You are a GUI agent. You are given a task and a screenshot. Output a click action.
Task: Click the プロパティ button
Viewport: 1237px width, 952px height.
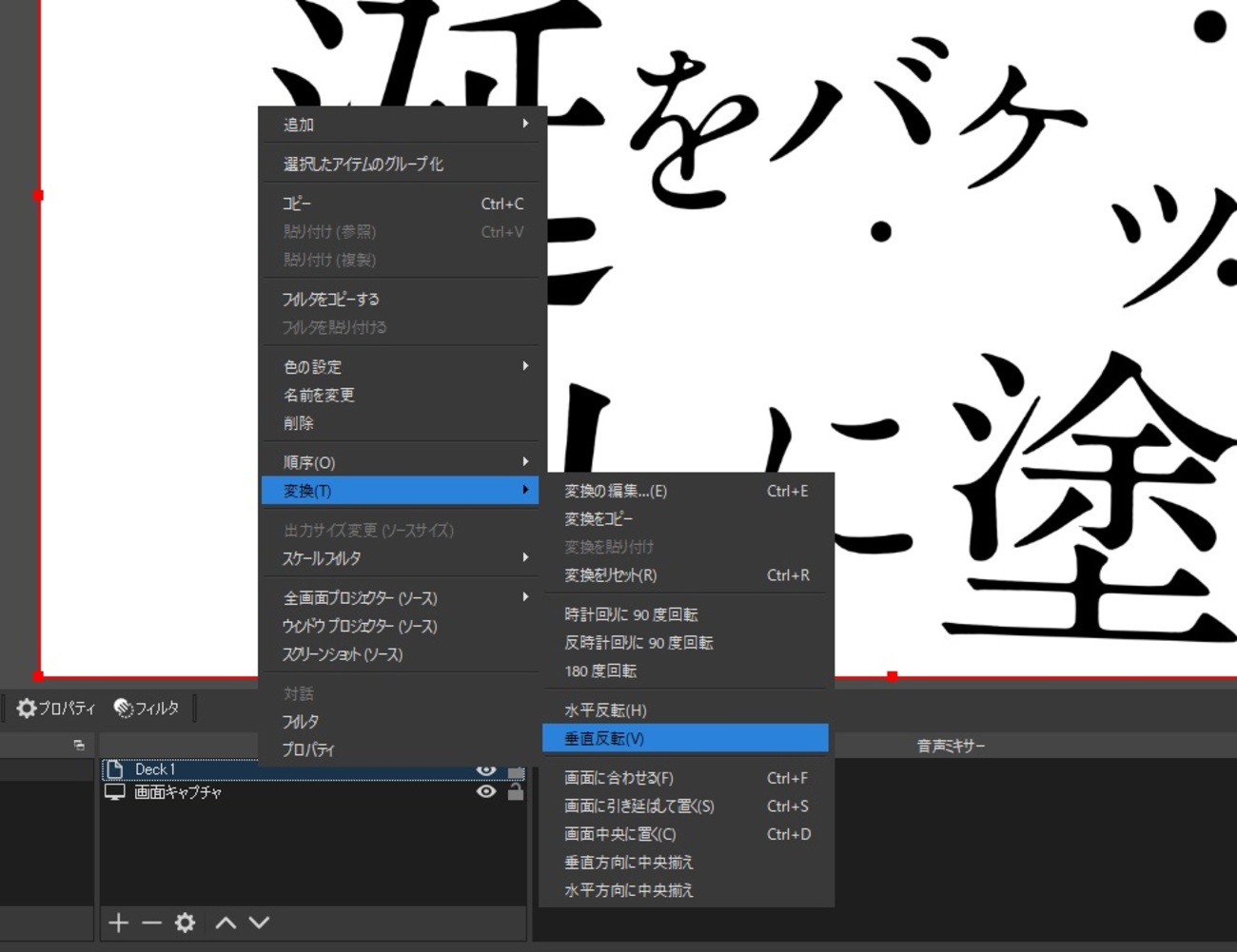(x=54, y=708)
